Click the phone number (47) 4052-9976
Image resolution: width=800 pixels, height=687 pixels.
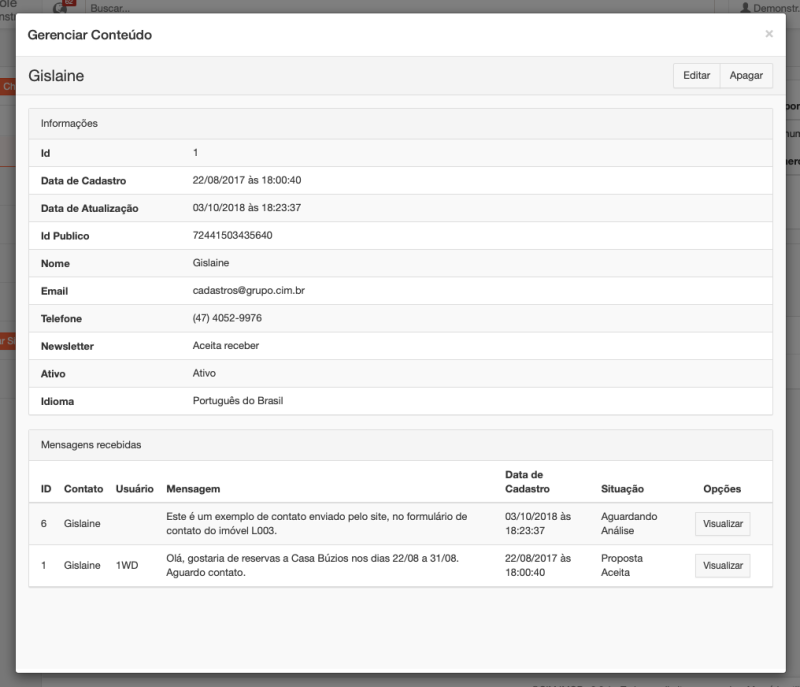click(227, 318)
